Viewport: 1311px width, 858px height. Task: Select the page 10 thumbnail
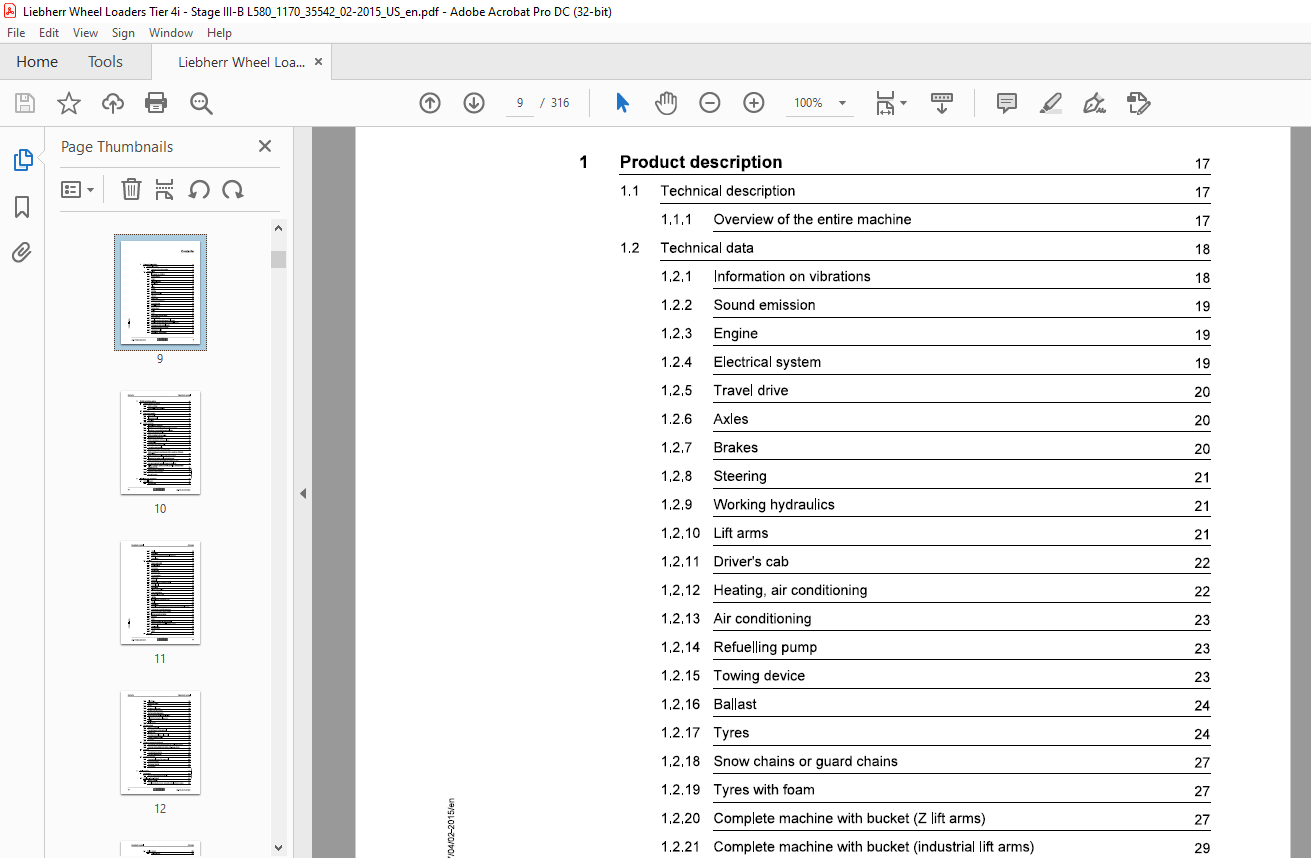click(x=160, y=442)
